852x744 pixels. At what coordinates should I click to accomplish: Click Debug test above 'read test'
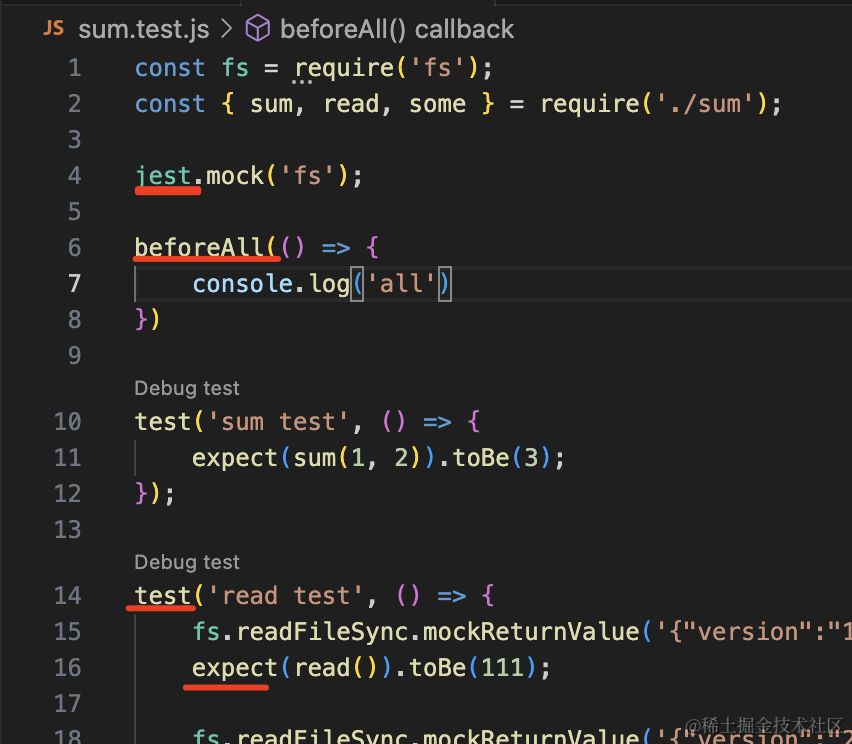(187, 562)
